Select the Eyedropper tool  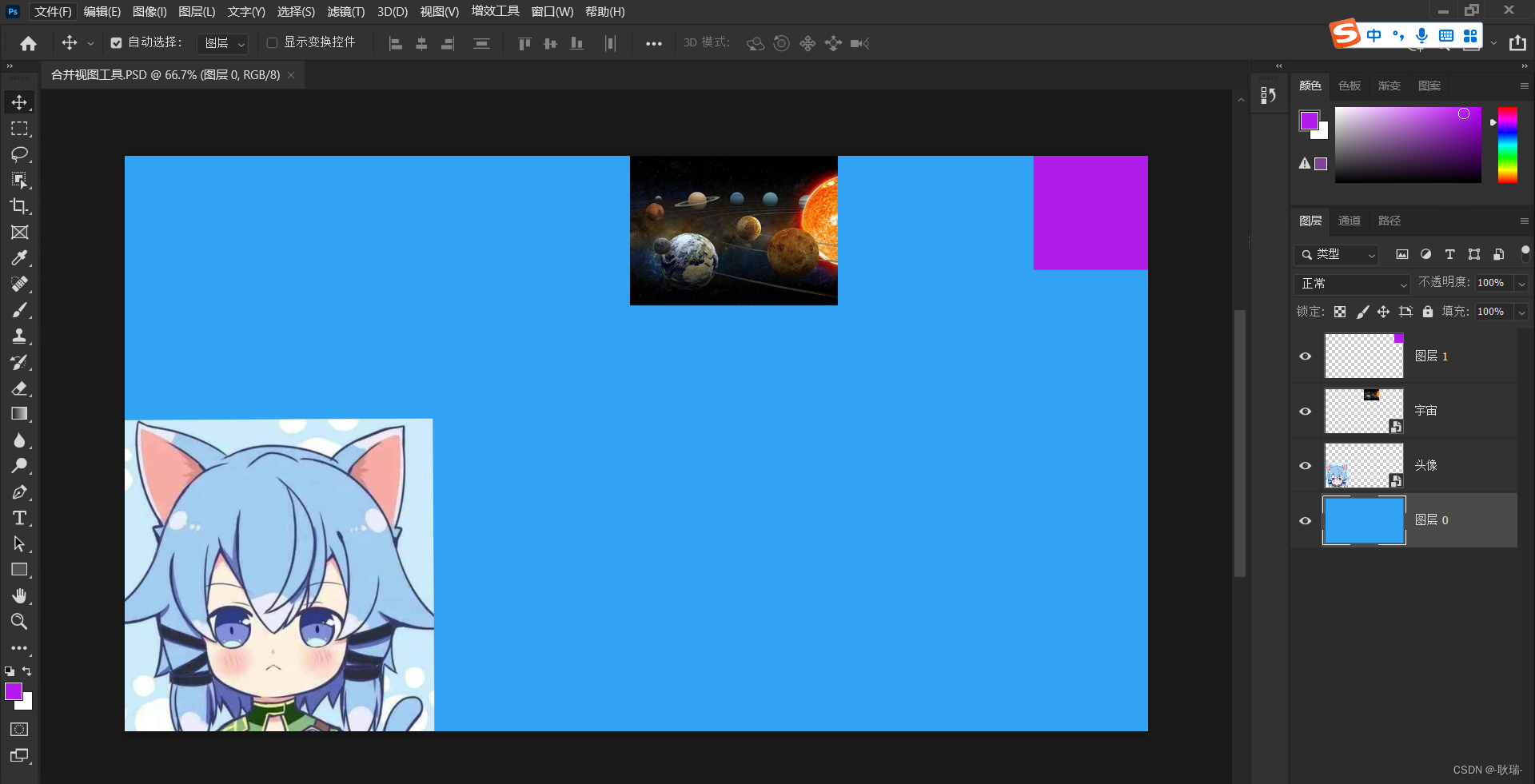(19, 258)
